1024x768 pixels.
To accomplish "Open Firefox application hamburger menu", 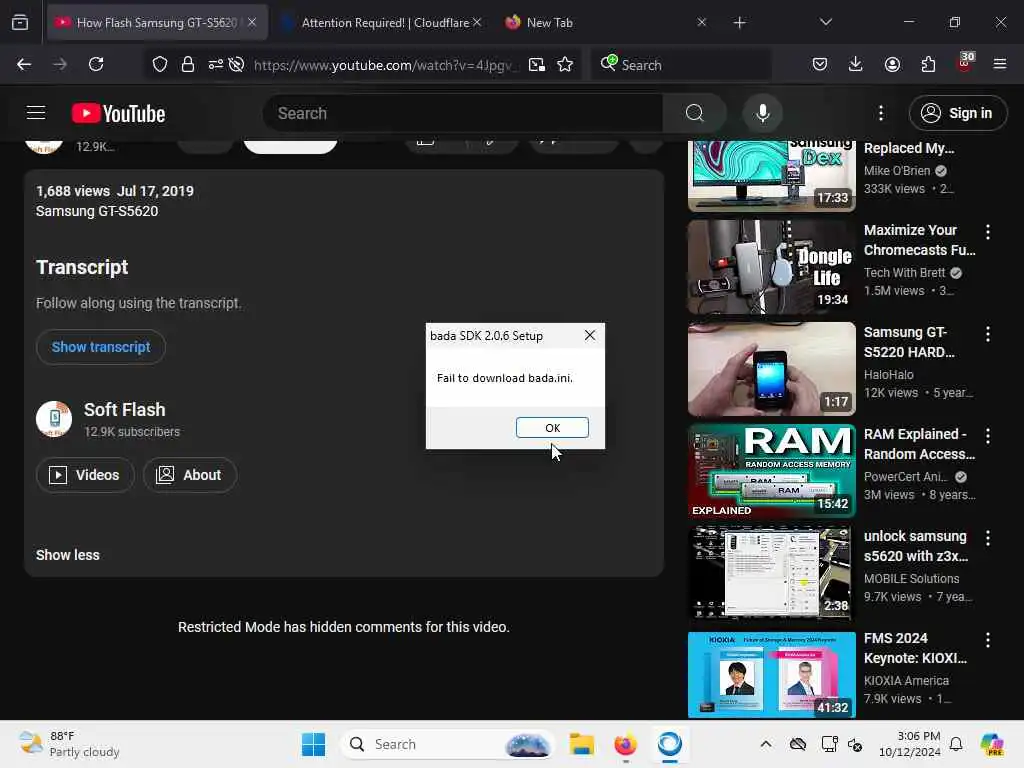I will [x=1000, y=64].
